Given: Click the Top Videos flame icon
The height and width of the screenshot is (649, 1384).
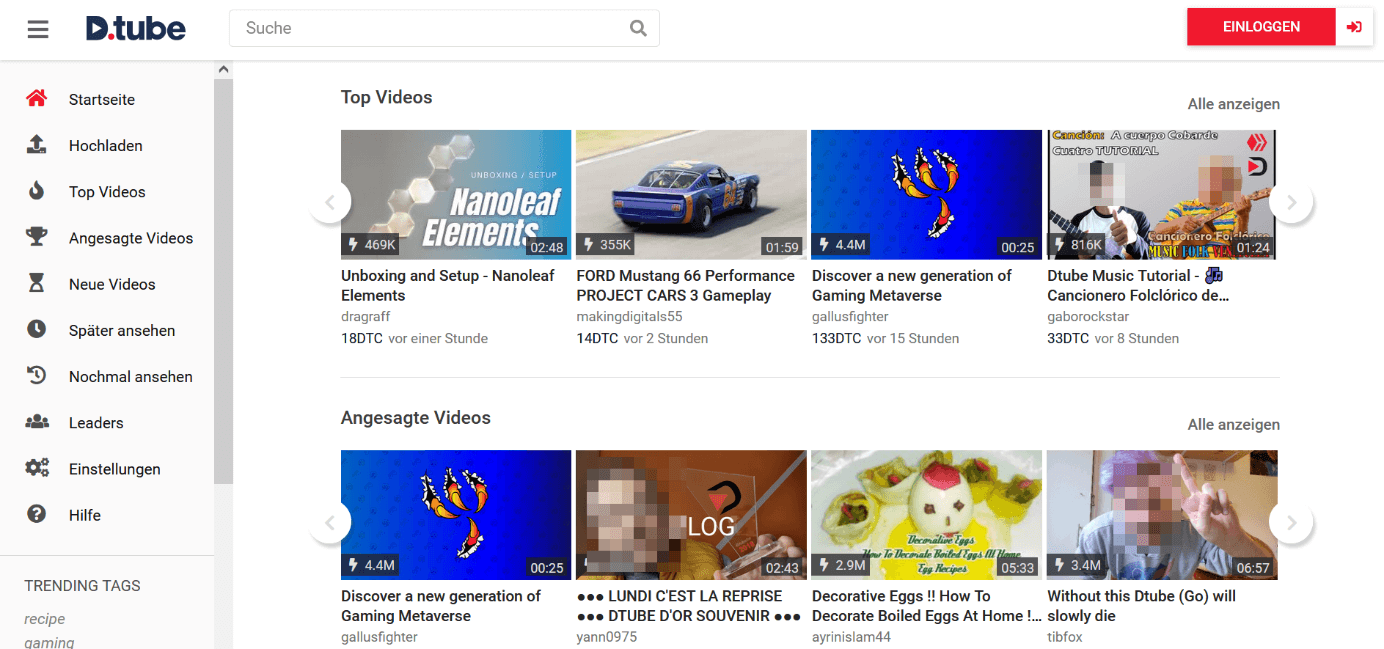Looking at the screenshot, I should pos(37,191).
